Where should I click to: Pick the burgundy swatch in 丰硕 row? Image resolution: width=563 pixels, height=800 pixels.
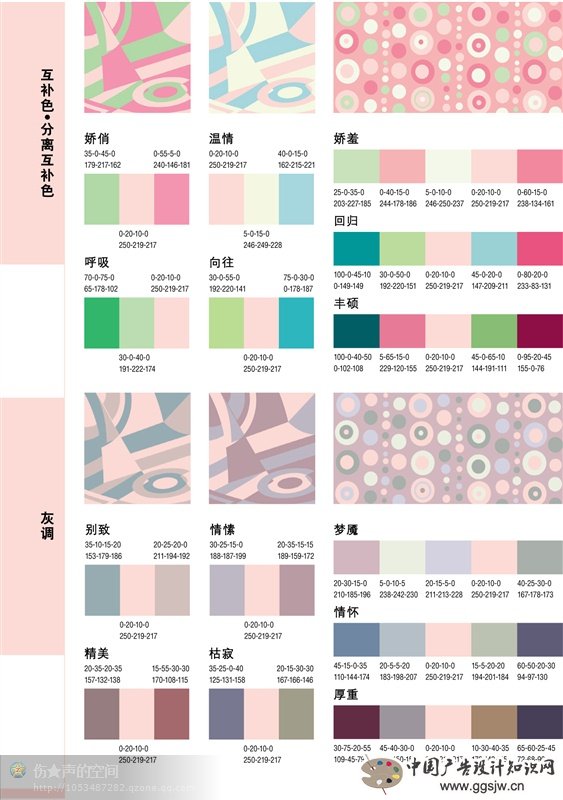coord(540,331)
